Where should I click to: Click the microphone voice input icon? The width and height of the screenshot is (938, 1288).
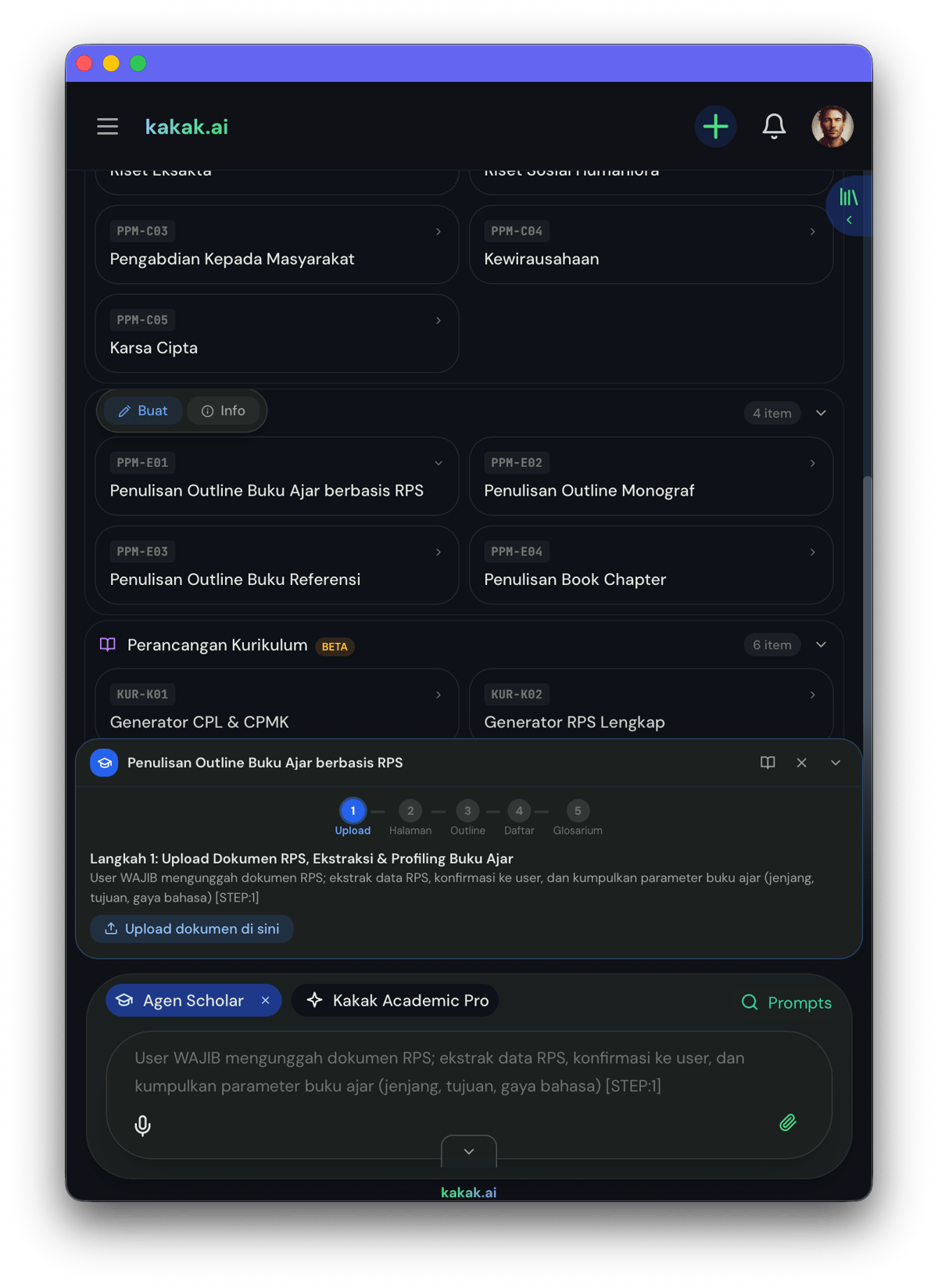[x=142, y=1125]
